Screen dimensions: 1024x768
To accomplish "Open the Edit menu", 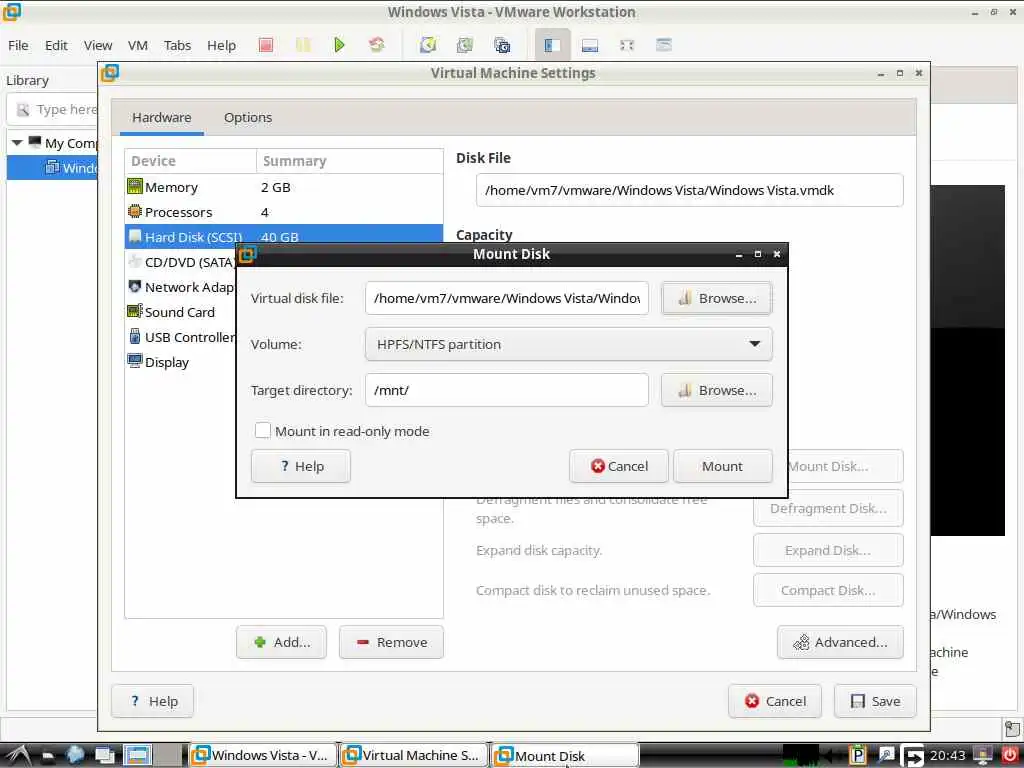I will point(56,46).
